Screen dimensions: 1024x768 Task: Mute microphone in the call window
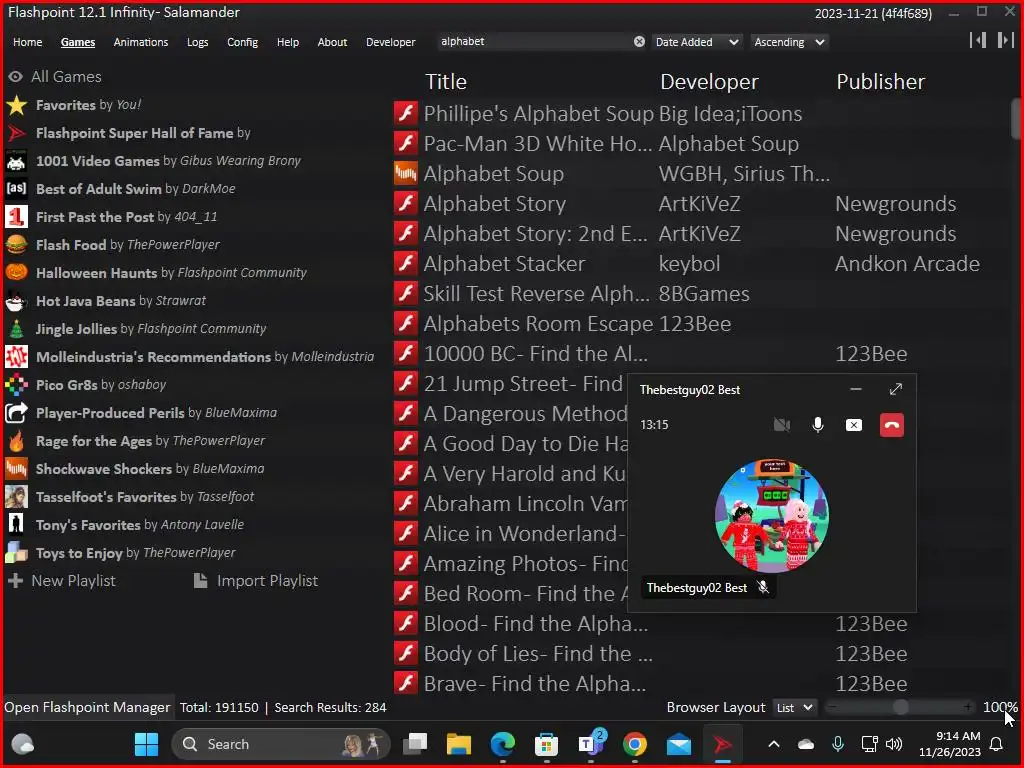click(818, 425)
